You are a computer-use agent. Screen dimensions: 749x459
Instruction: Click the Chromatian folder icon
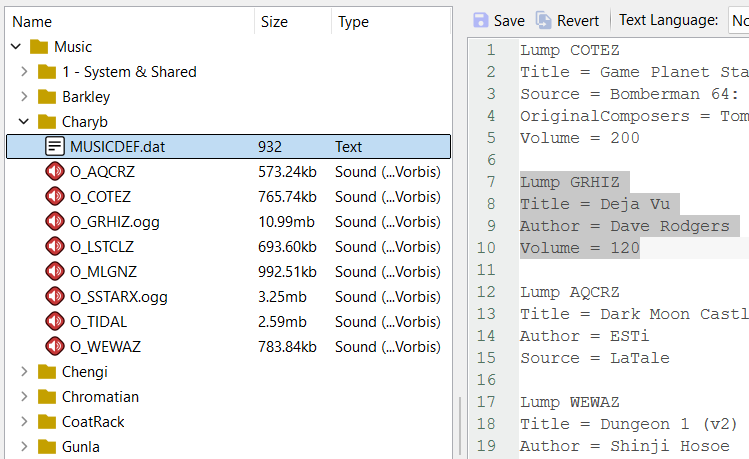pyautogui.click(x=47, y=396)
